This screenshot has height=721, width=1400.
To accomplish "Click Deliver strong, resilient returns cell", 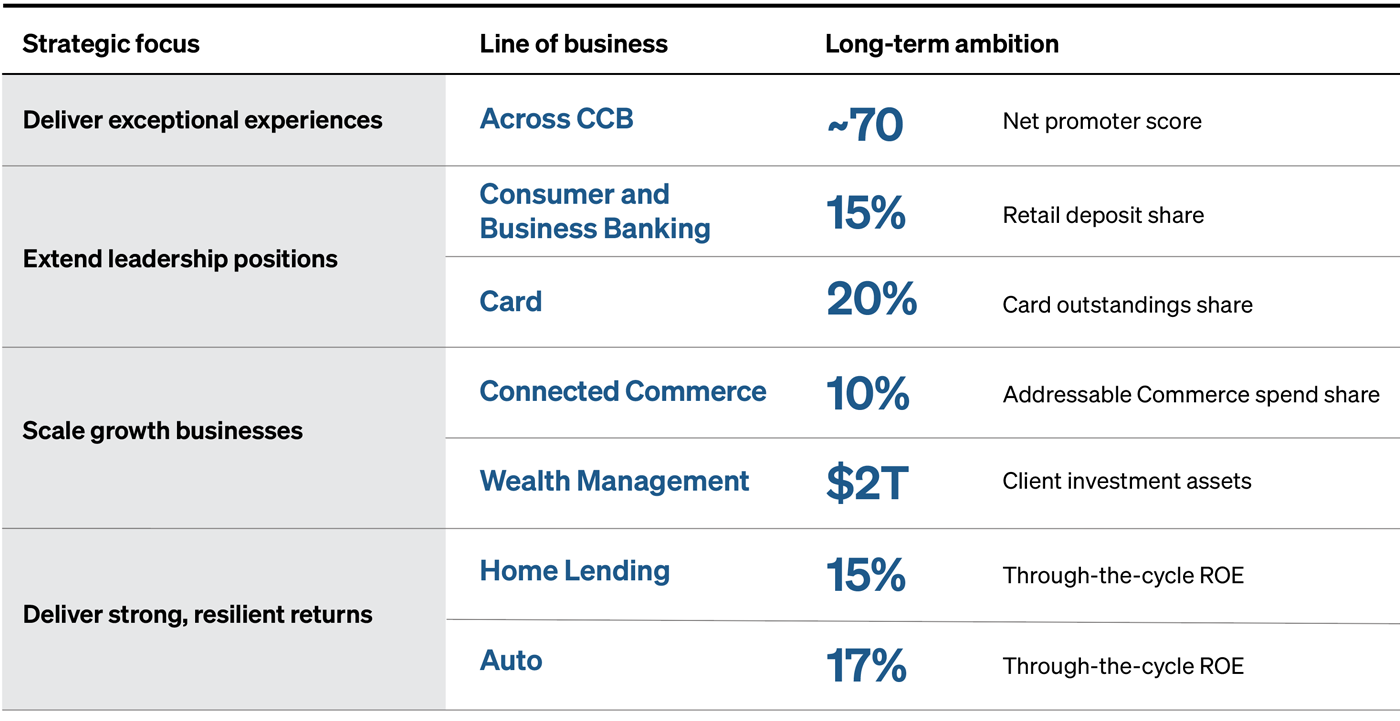I will 197,614.
